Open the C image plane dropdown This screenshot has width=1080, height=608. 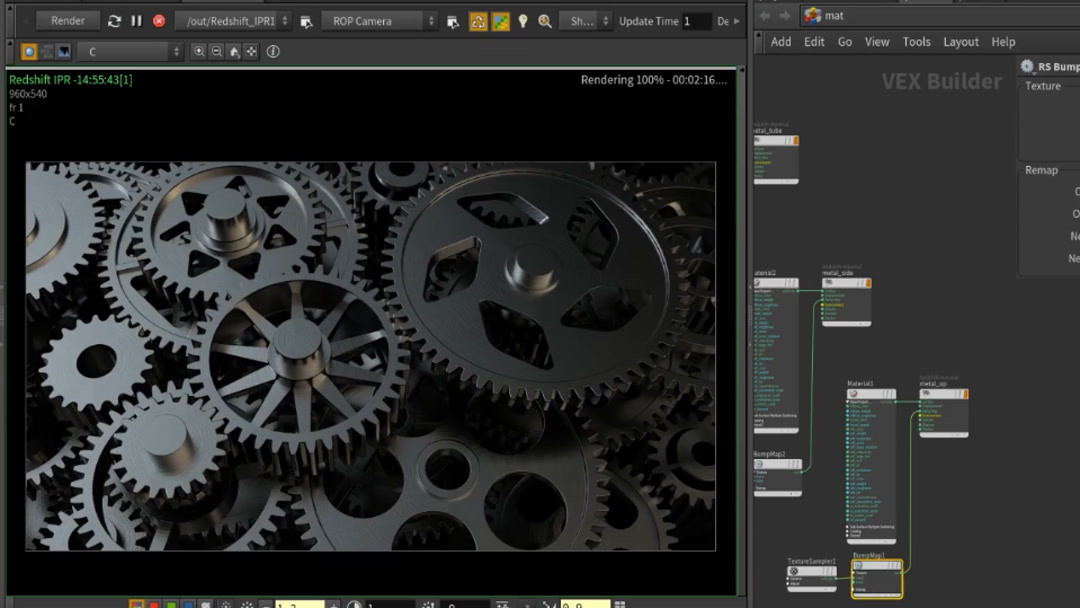click(134, 52)
